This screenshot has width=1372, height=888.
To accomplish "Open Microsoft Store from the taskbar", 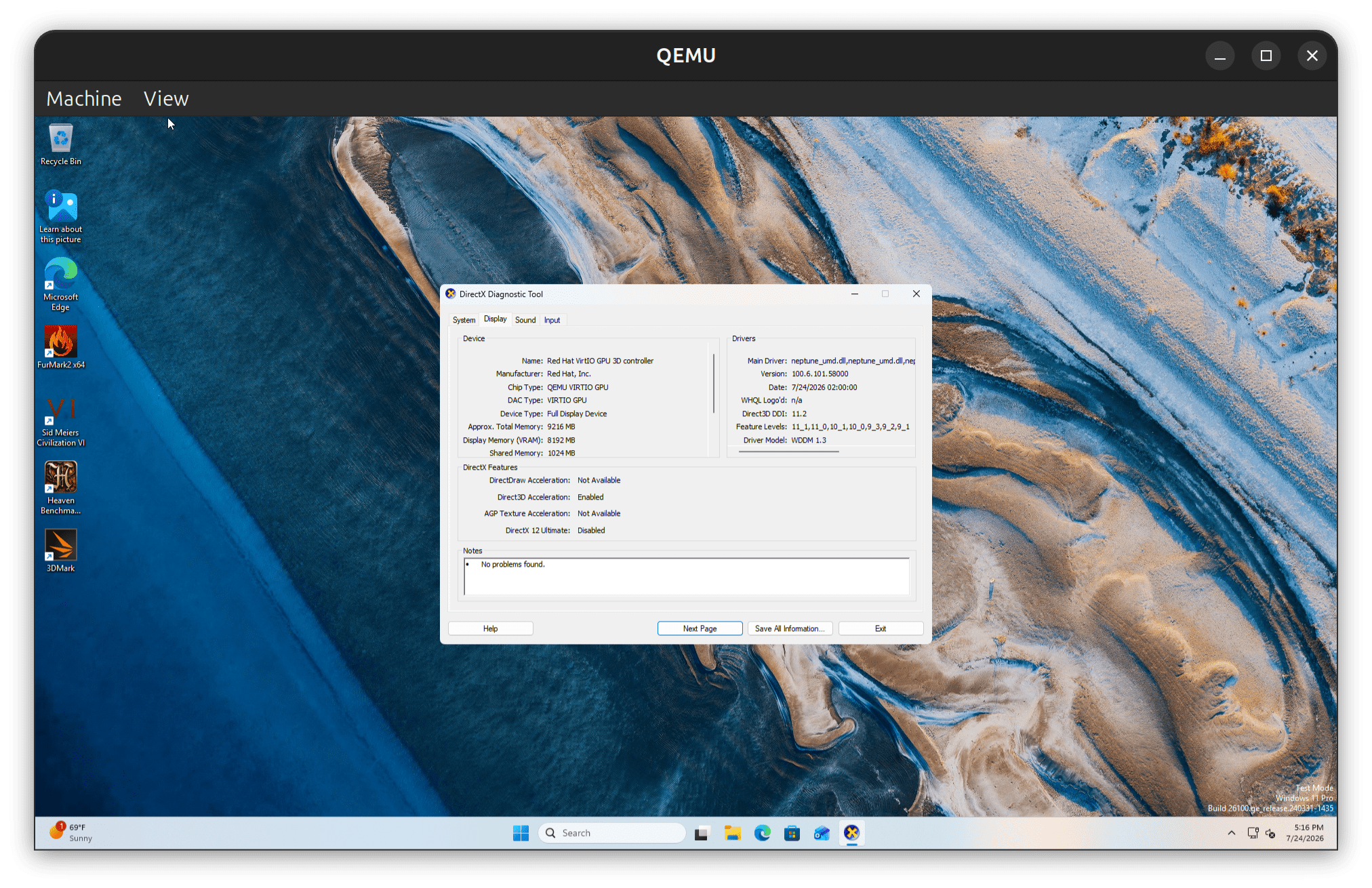I will click(792, 833).
